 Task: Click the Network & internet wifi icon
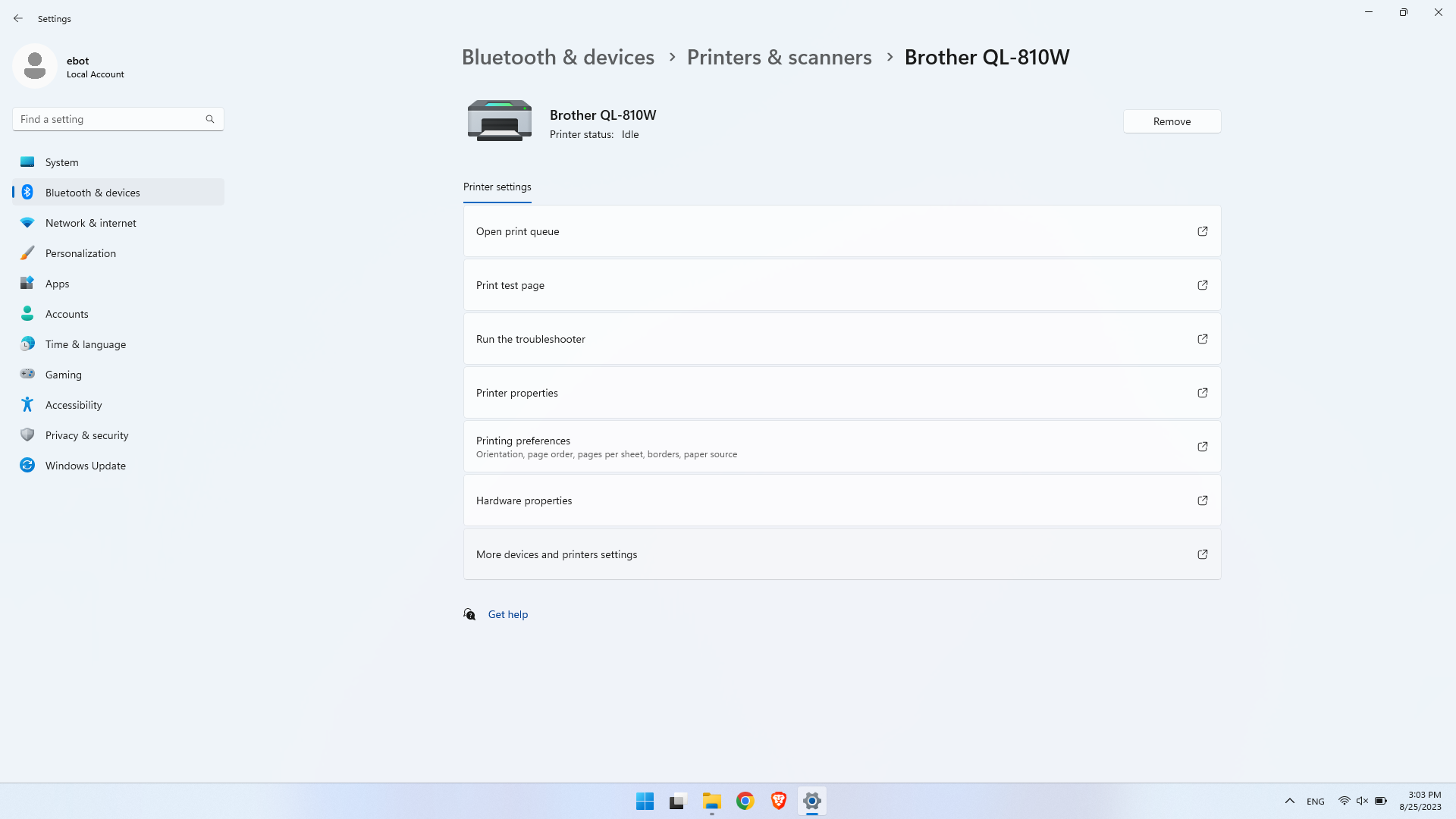27,222
